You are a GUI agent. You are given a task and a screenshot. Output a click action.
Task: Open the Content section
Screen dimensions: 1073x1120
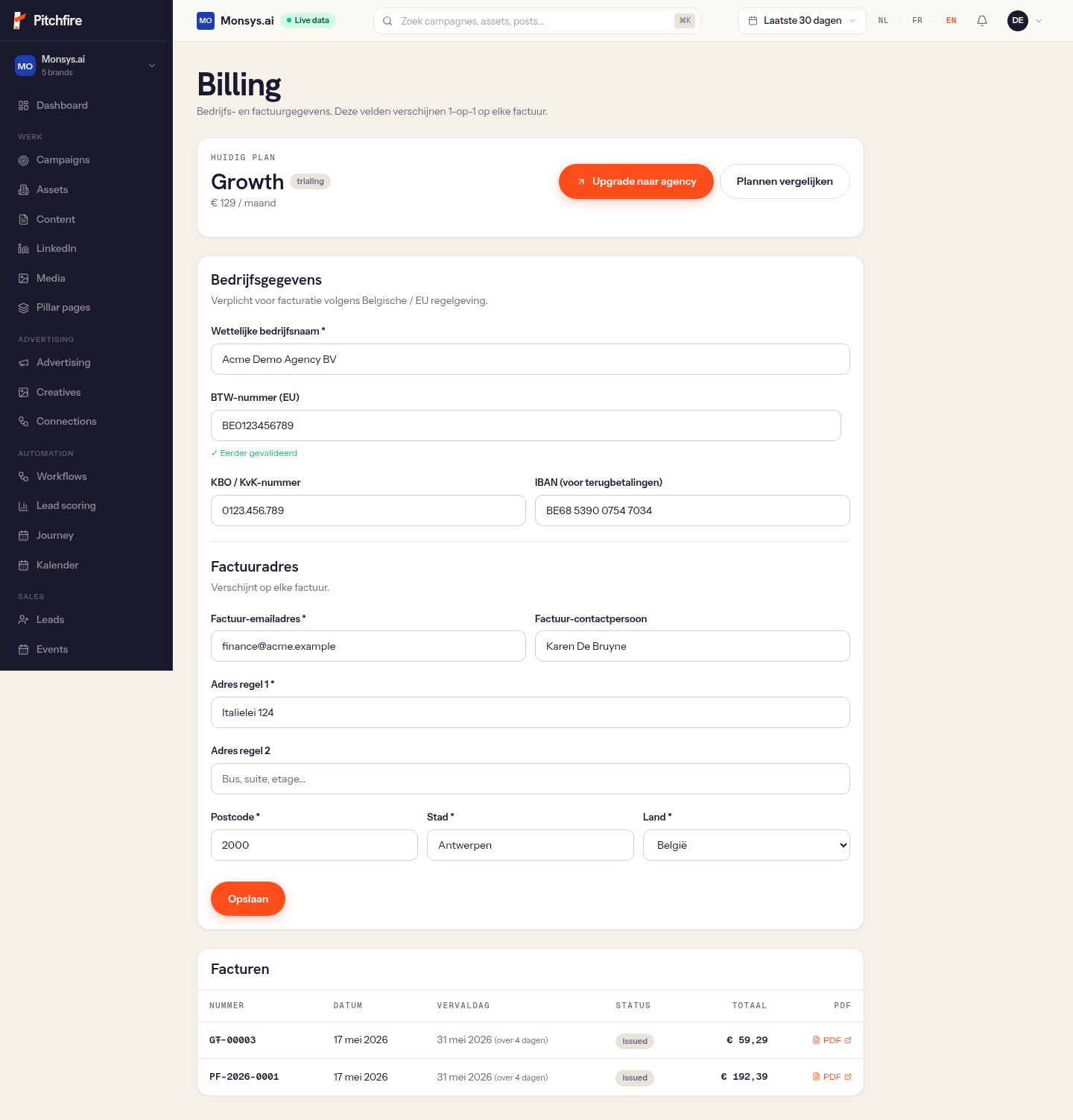click(86, 219)
